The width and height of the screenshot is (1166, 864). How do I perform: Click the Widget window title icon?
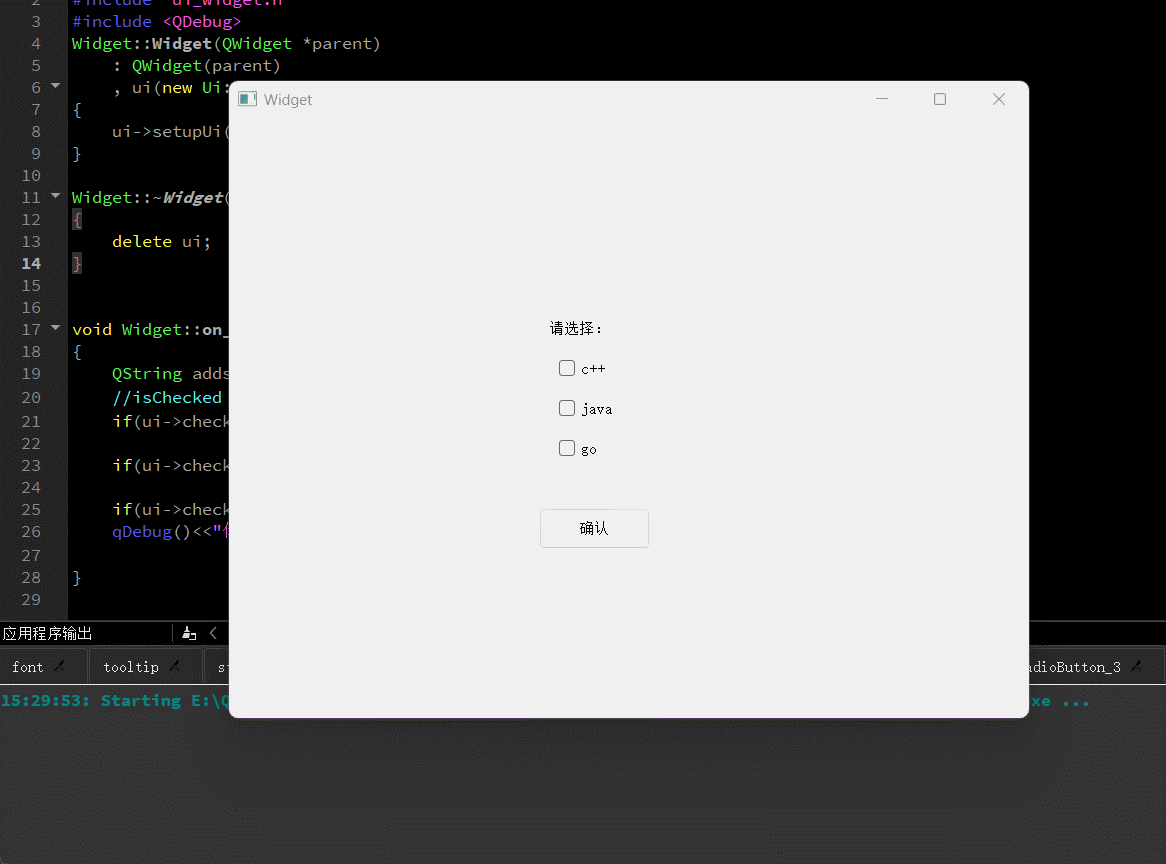coord(248,100)
